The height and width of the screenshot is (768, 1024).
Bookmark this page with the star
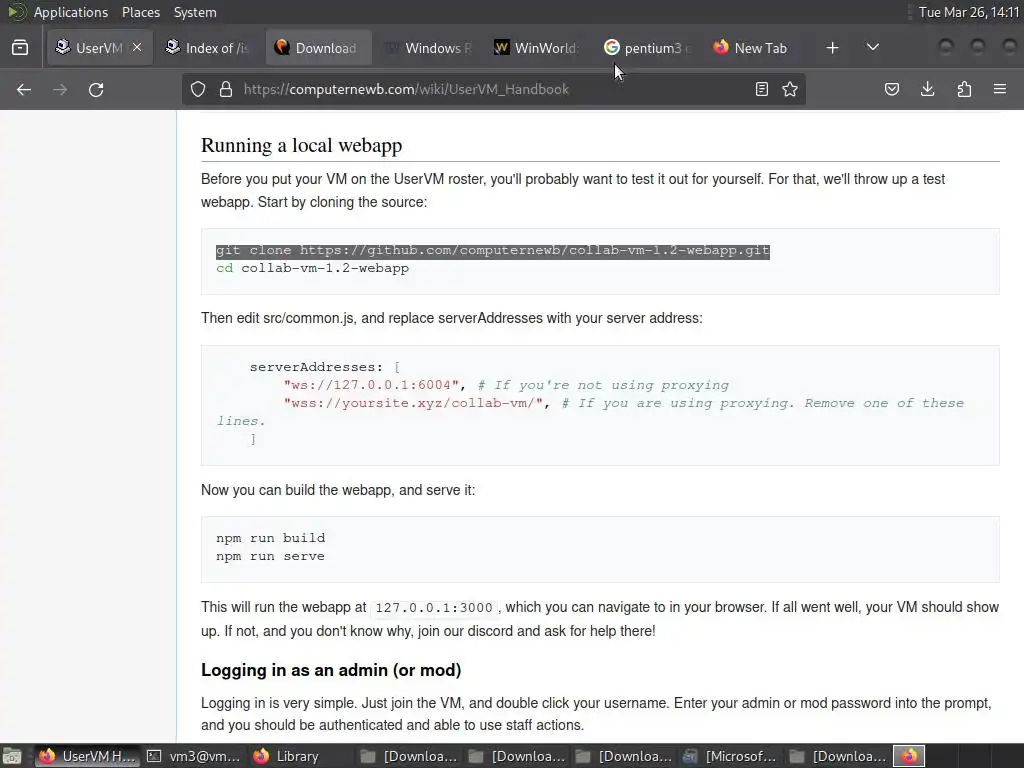coord(790,89)
